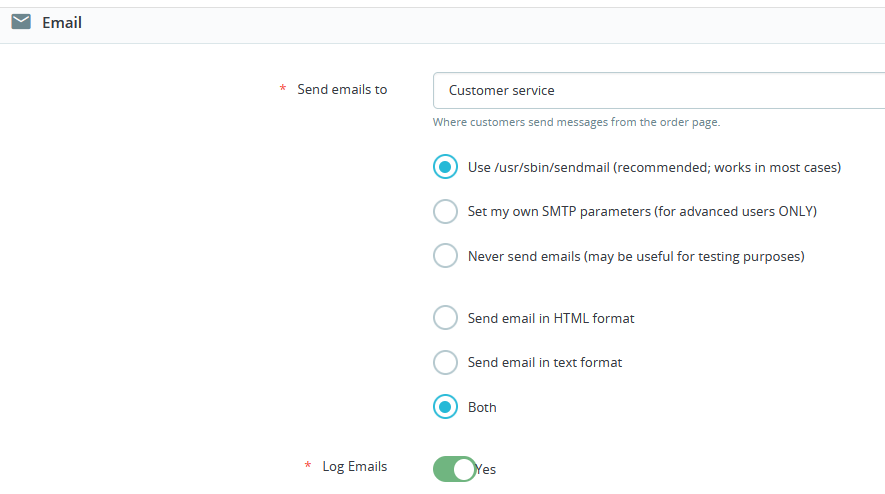The image size is (885, 494).
Task: Choose 'Set my own SMTP parameters' radio button
Action: pos(445,212)
